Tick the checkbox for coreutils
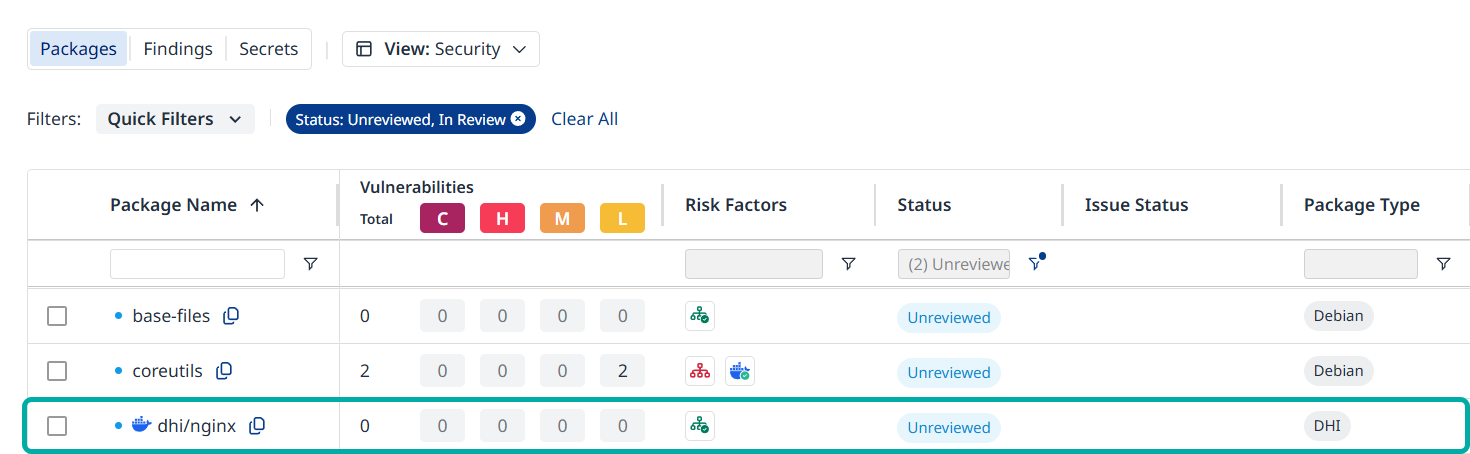The height and width of the screenshot is (454, 1470). tap(57, 371)
